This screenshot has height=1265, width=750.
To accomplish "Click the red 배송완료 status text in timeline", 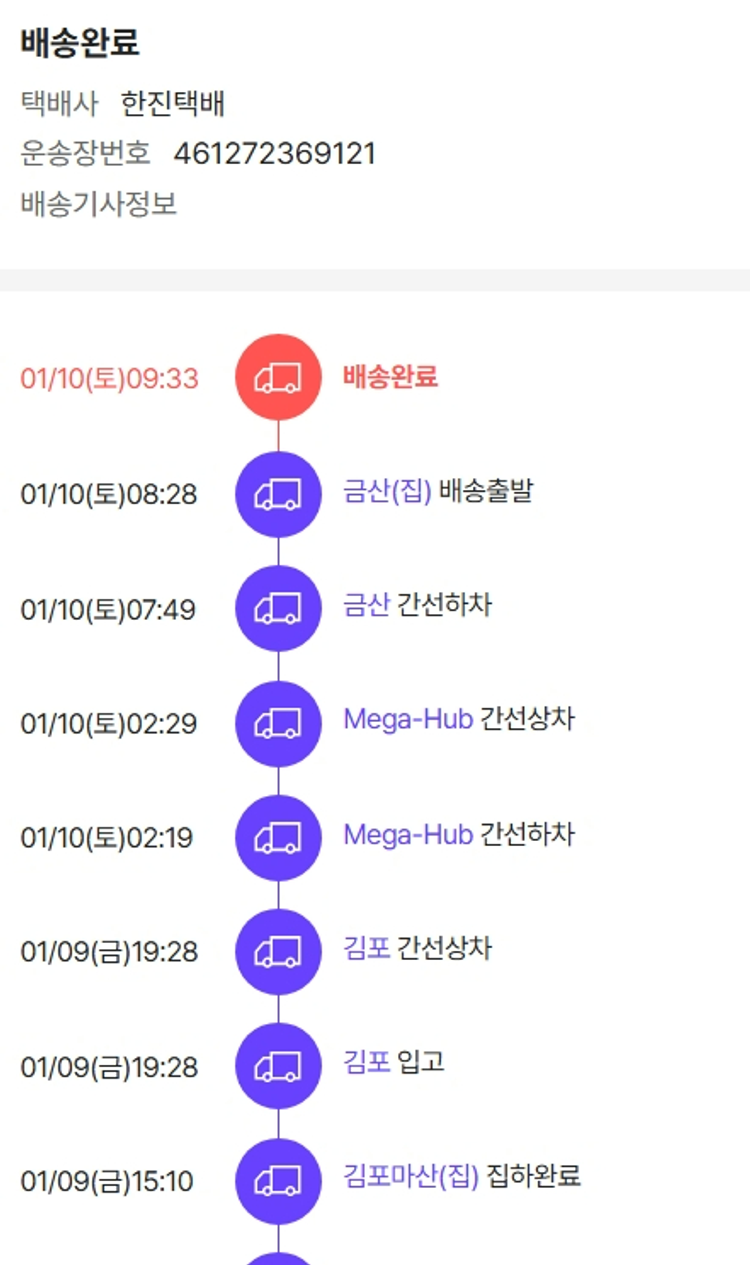I will pos(390,377).
